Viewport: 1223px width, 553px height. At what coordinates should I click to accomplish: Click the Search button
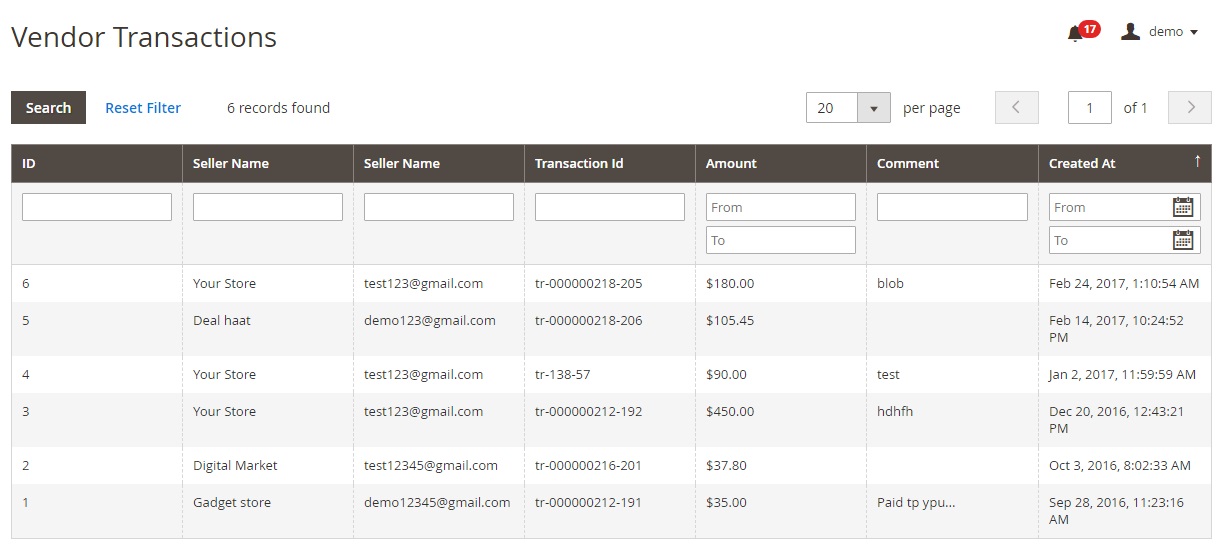[48, 108]
